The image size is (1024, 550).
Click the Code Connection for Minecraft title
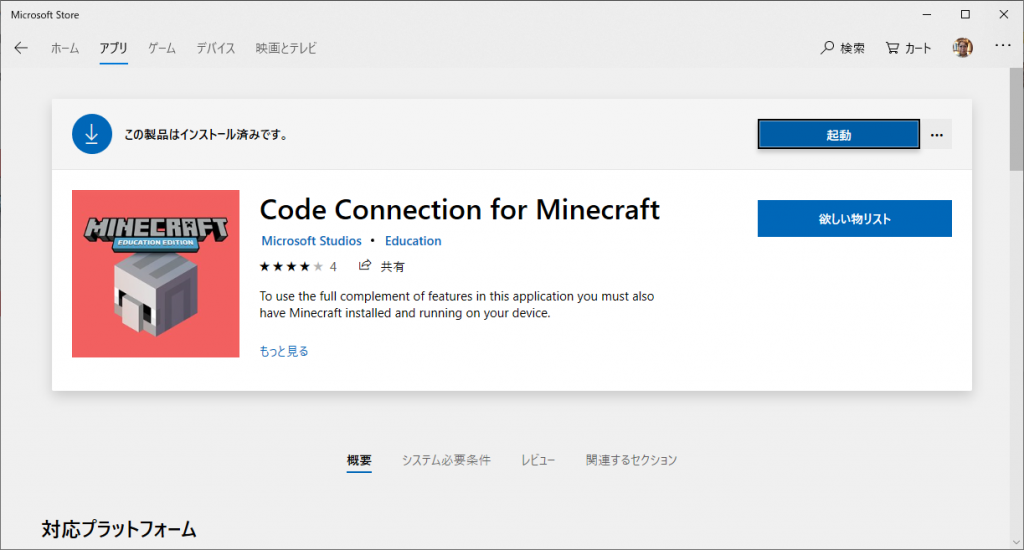(x=460, y=210)
